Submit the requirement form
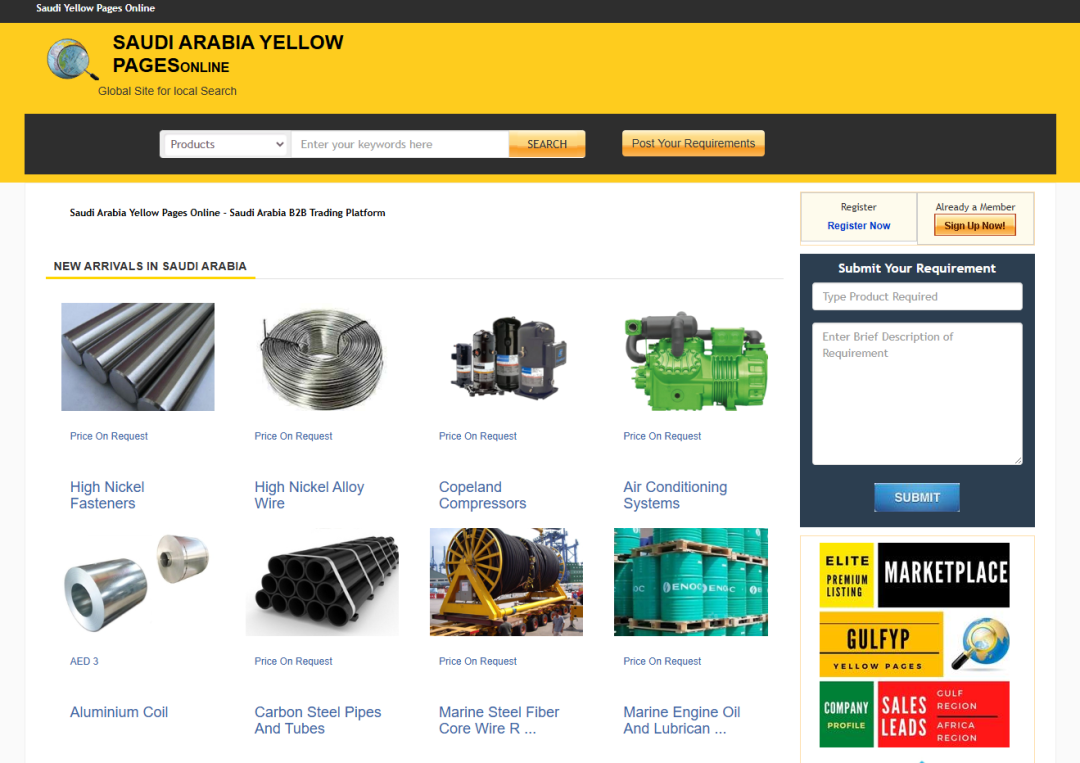This screenshot has width=1080, height=763. pos(917,497)
